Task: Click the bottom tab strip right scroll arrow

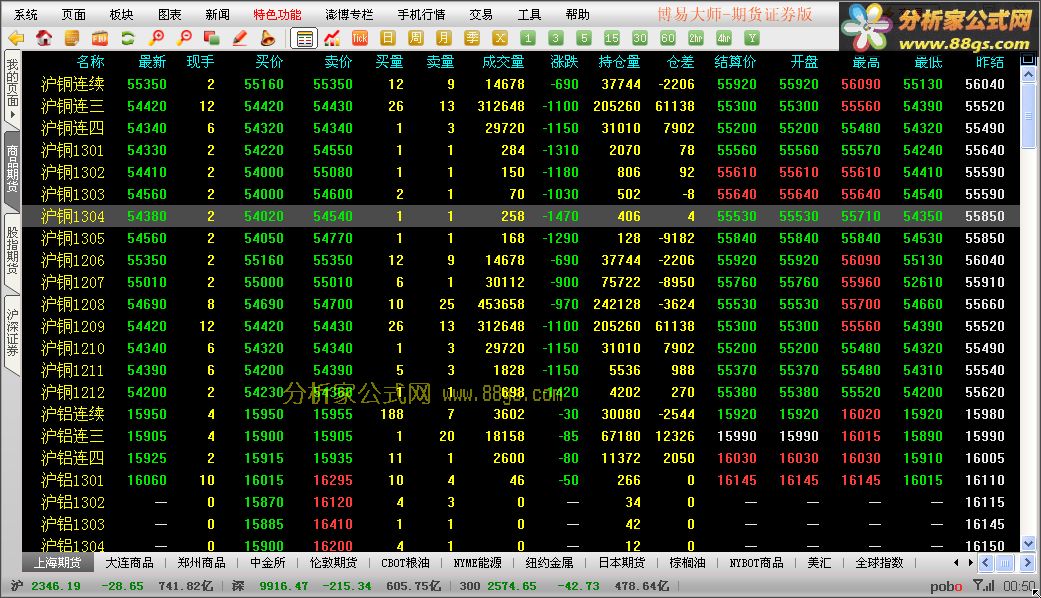Action: pos(971,563)
